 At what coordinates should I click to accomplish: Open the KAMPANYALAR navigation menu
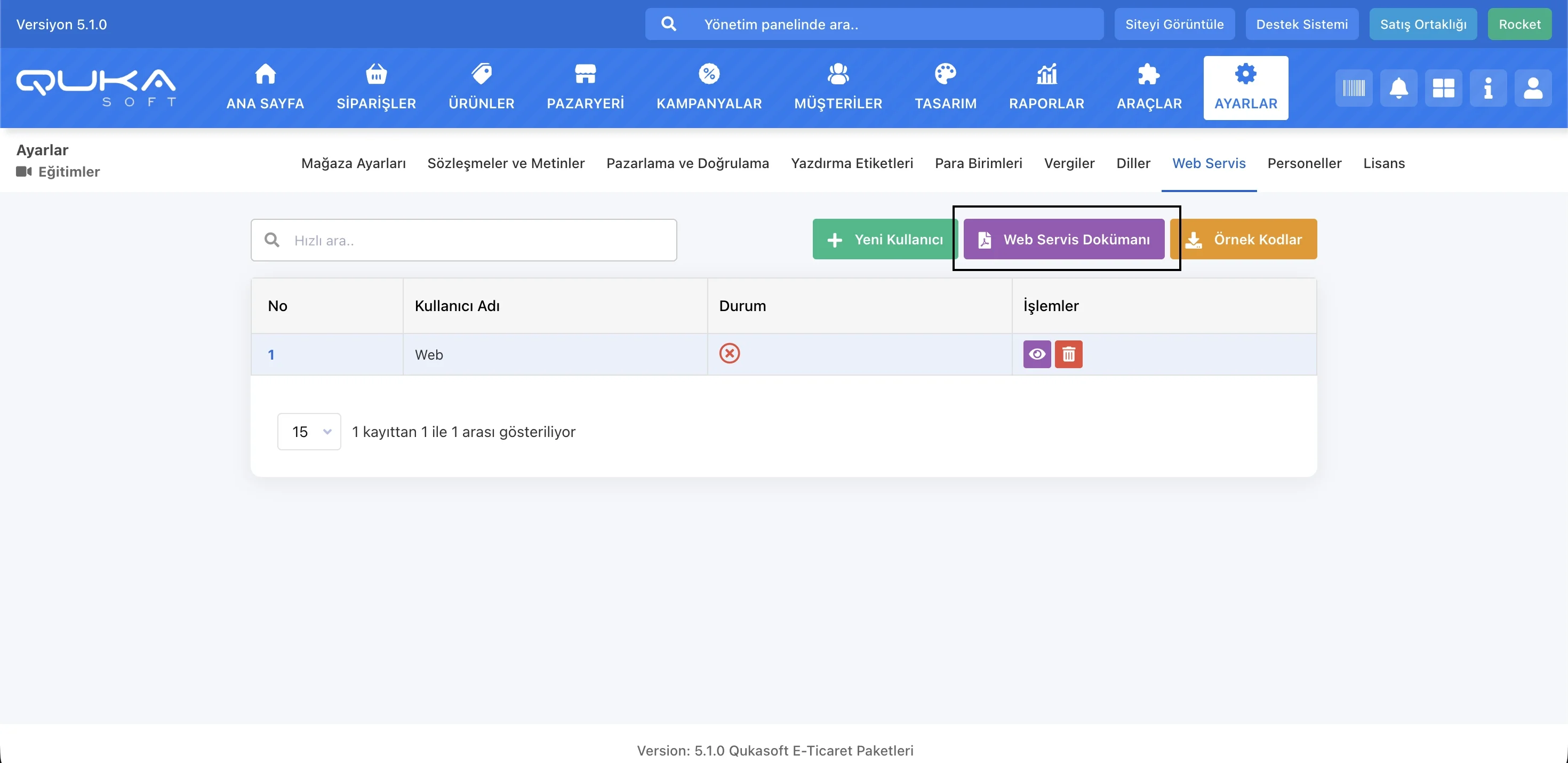pyautogui.click(x=708, y=88)
